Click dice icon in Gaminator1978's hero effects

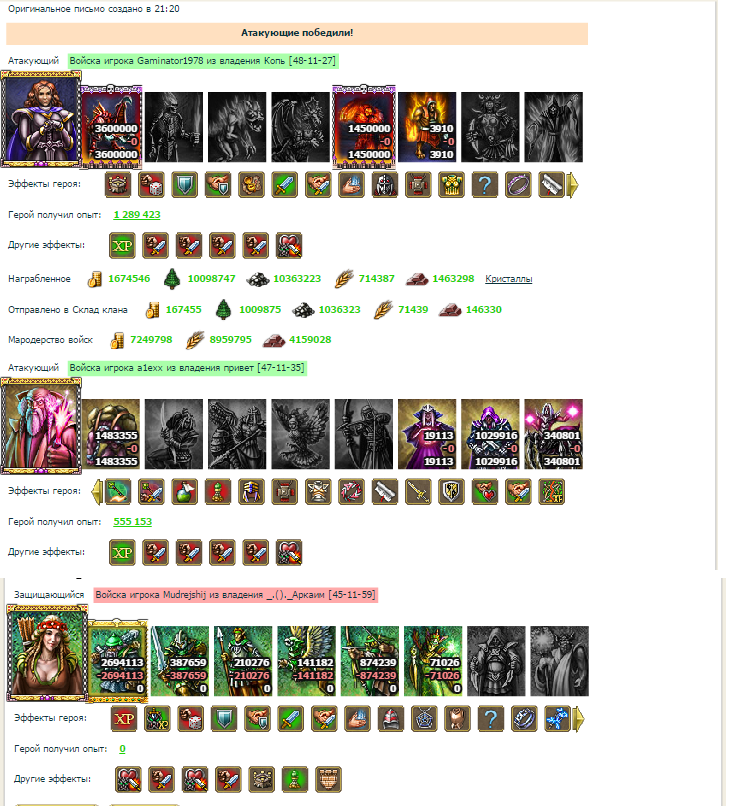pos(151,184)
